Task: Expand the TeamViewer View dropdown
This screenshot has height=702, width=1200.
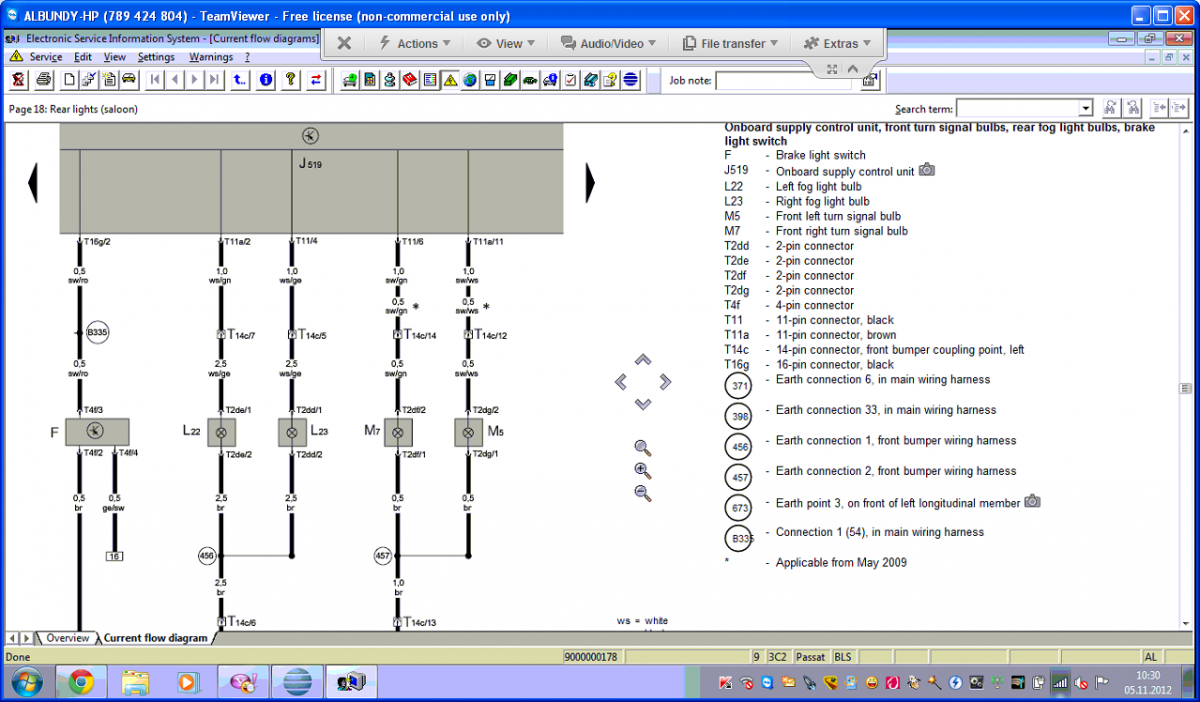Action: (x=506, y=43)
